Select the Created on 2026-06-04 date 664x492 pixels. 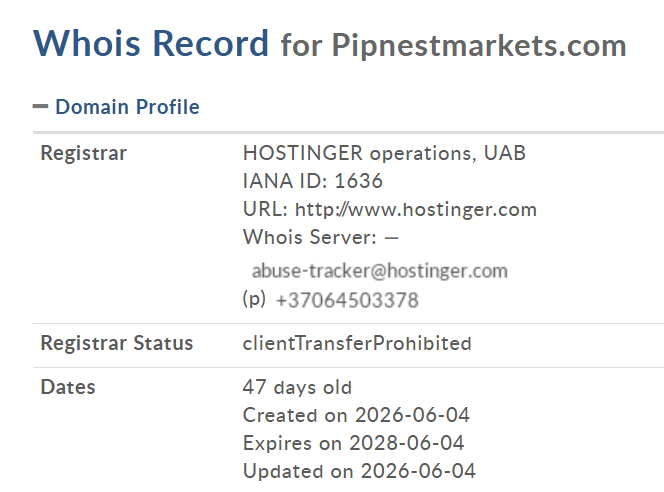(x=356, y=415)
